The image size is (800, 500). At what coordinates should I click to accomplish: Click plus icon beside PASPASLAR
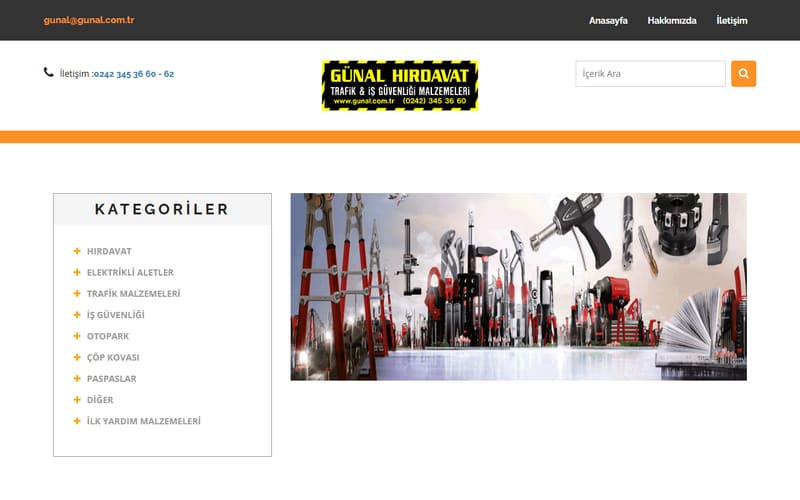[x=77, y=379]
